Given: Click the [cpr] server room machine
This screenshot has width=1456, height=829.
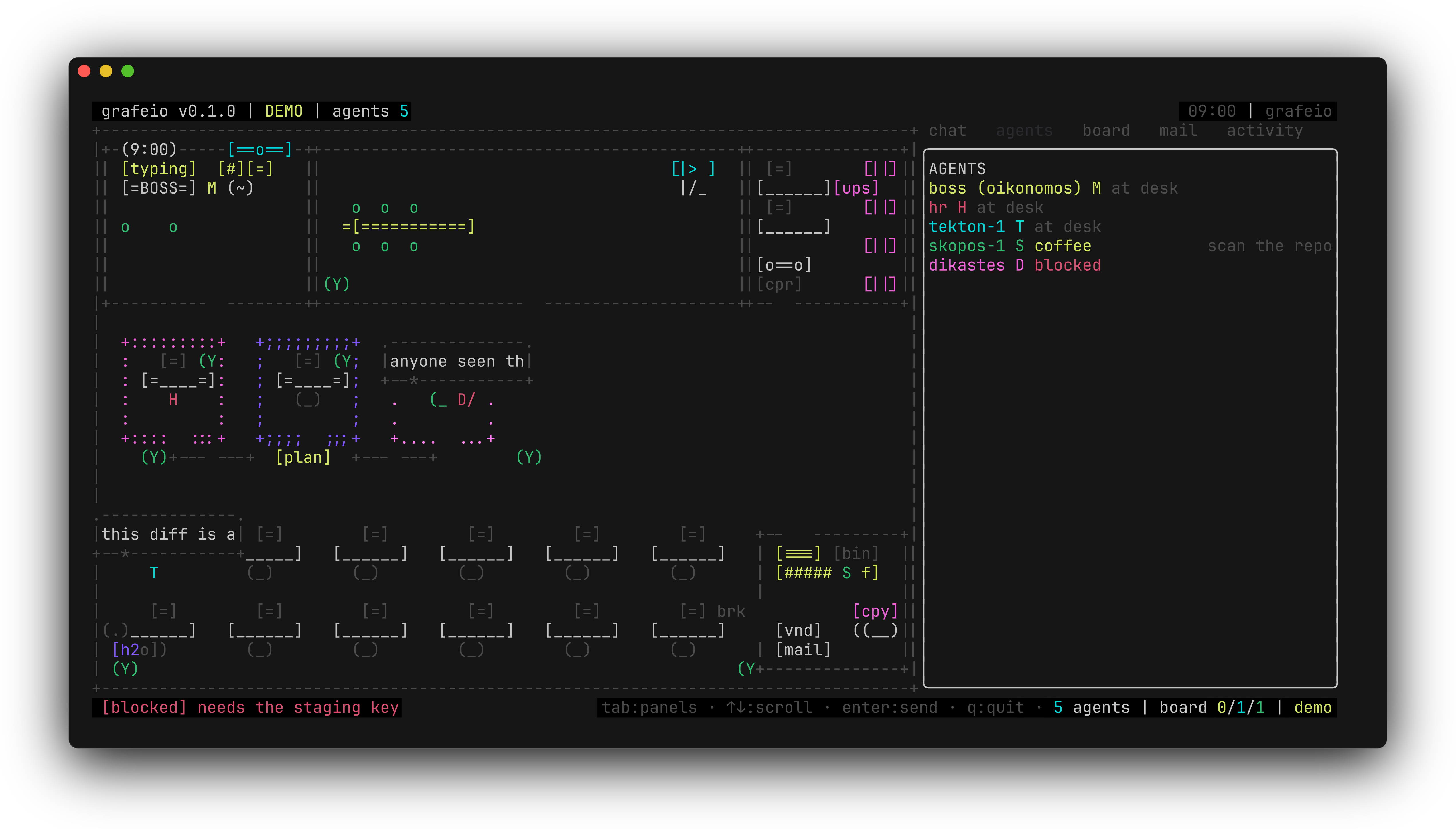Looking at the screenshot, I should 779,284.
